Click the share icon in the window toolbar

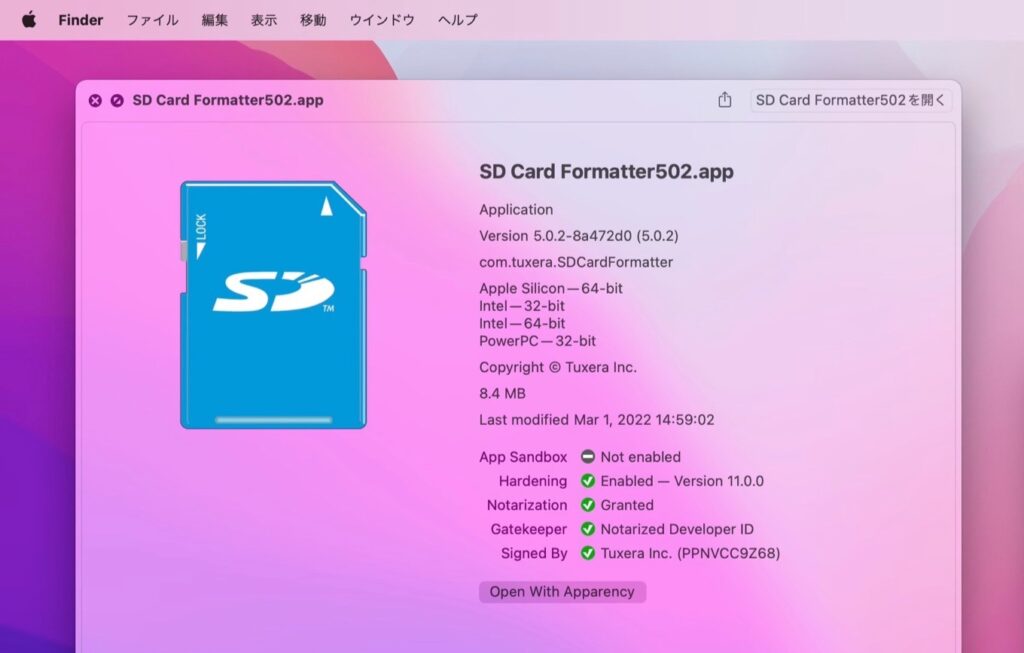724,100
